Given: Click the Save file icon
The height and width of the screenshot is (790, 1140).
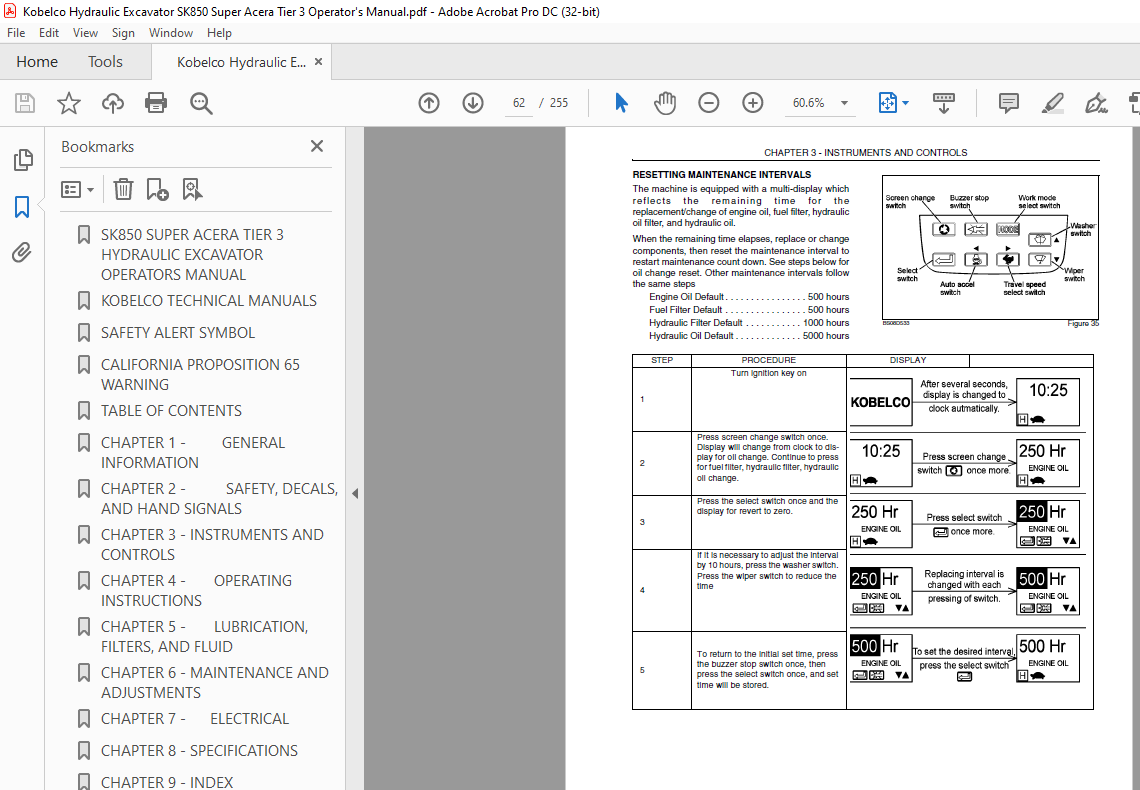Looking at the screenshot, I should [25, 103].
